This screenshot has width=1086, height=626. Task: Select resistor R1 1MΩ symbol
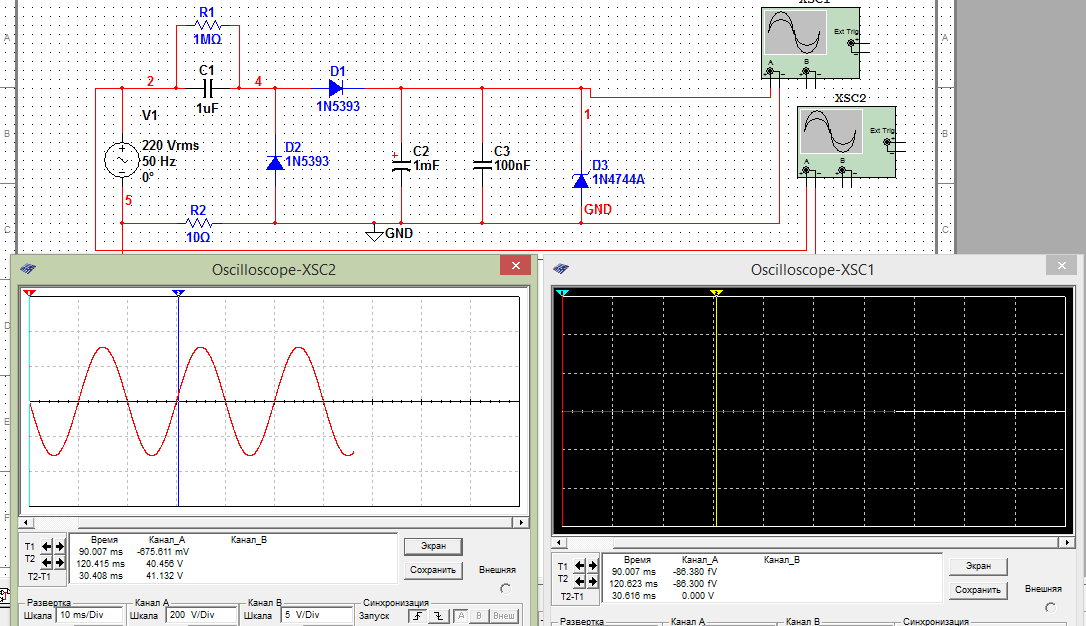coord(207,26)
